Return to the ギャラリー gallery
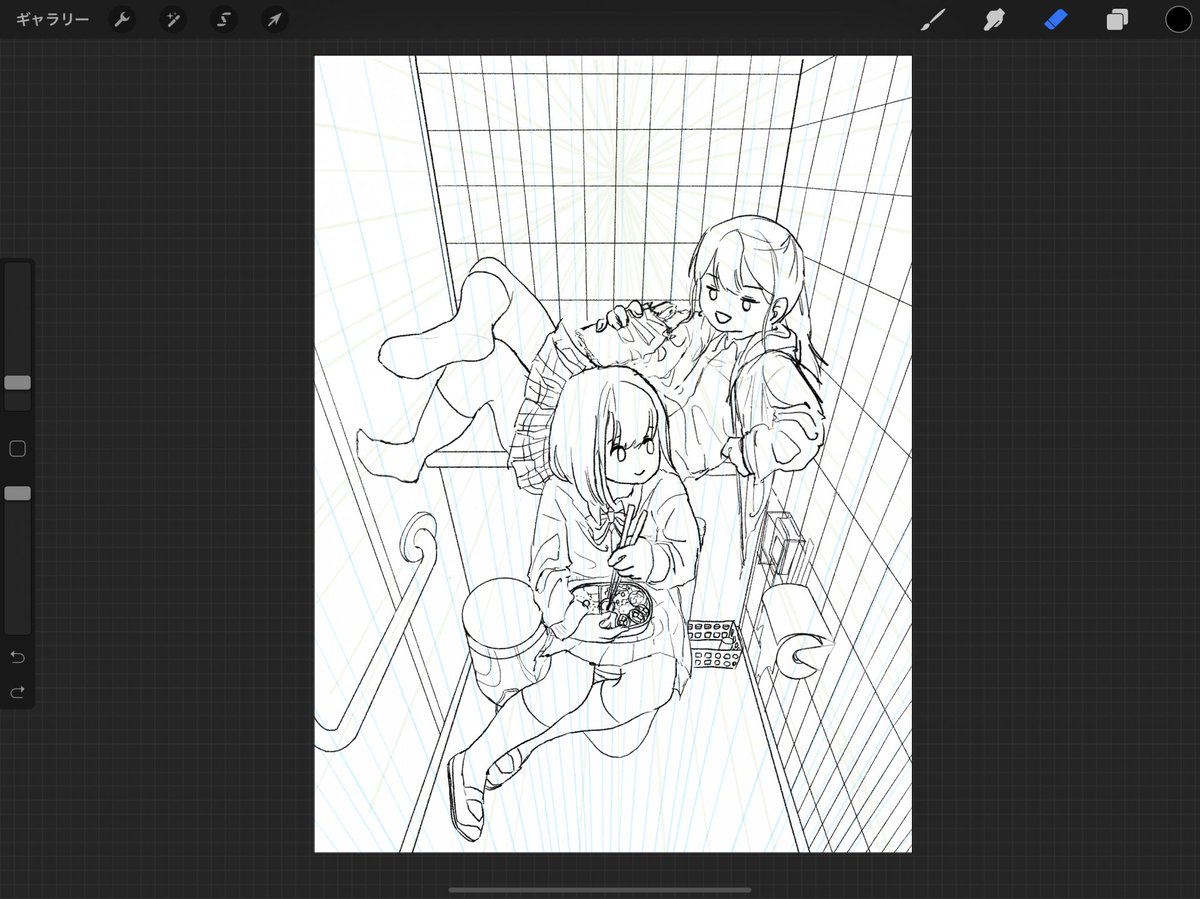The image size is (1200, 899). coord(52,20)
